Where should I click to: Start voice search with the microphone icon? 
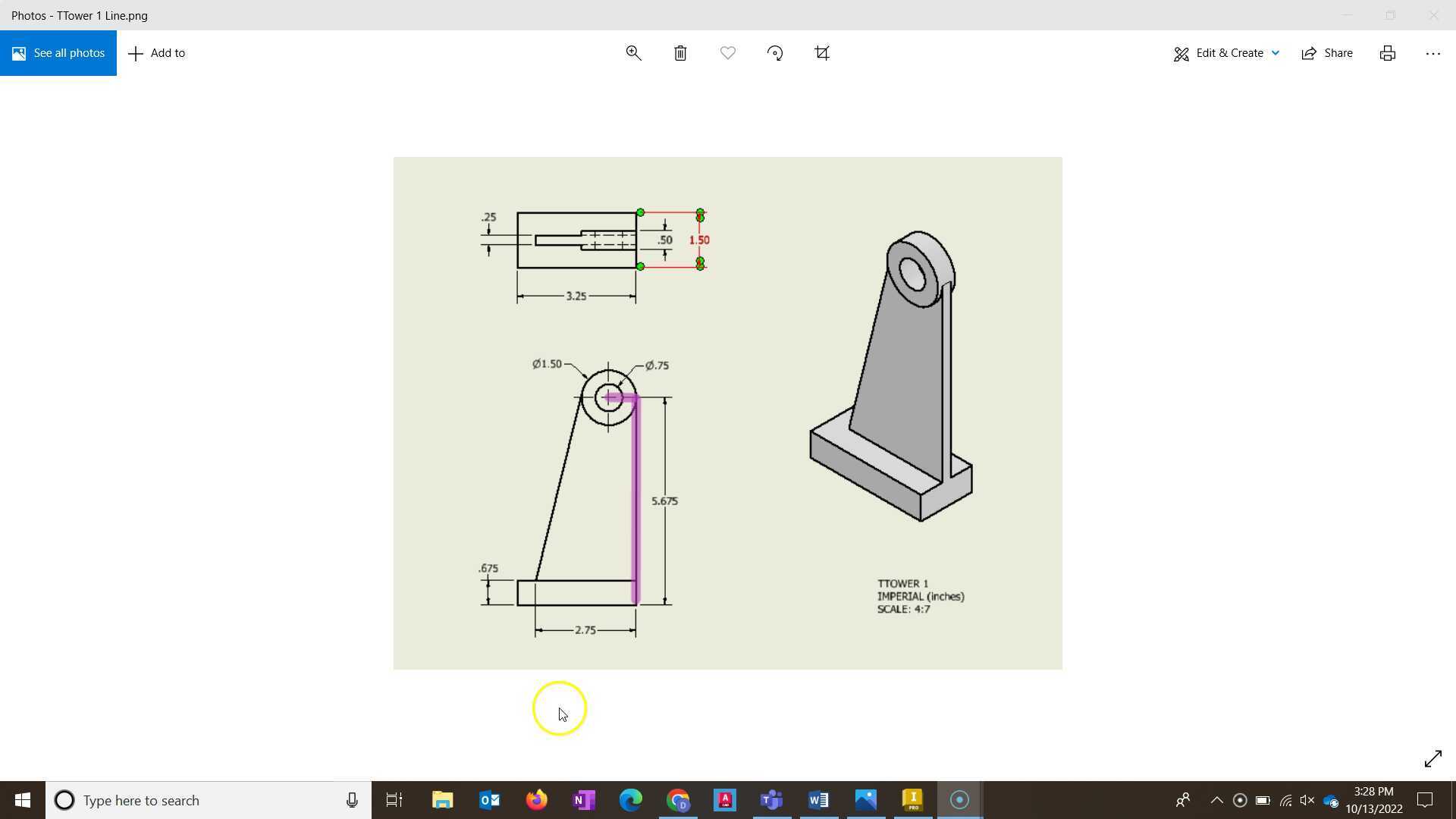[x=351, y=800]
